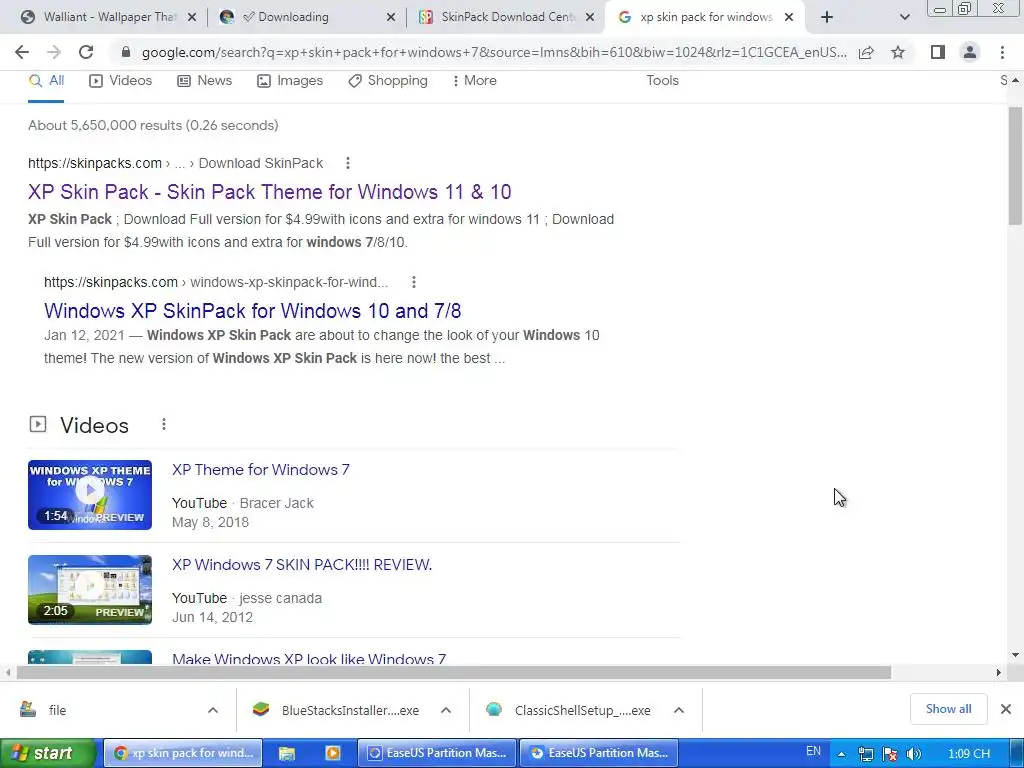Click the lock icon in address bar
Screen dimensions: 1024x768
[126, 52]
